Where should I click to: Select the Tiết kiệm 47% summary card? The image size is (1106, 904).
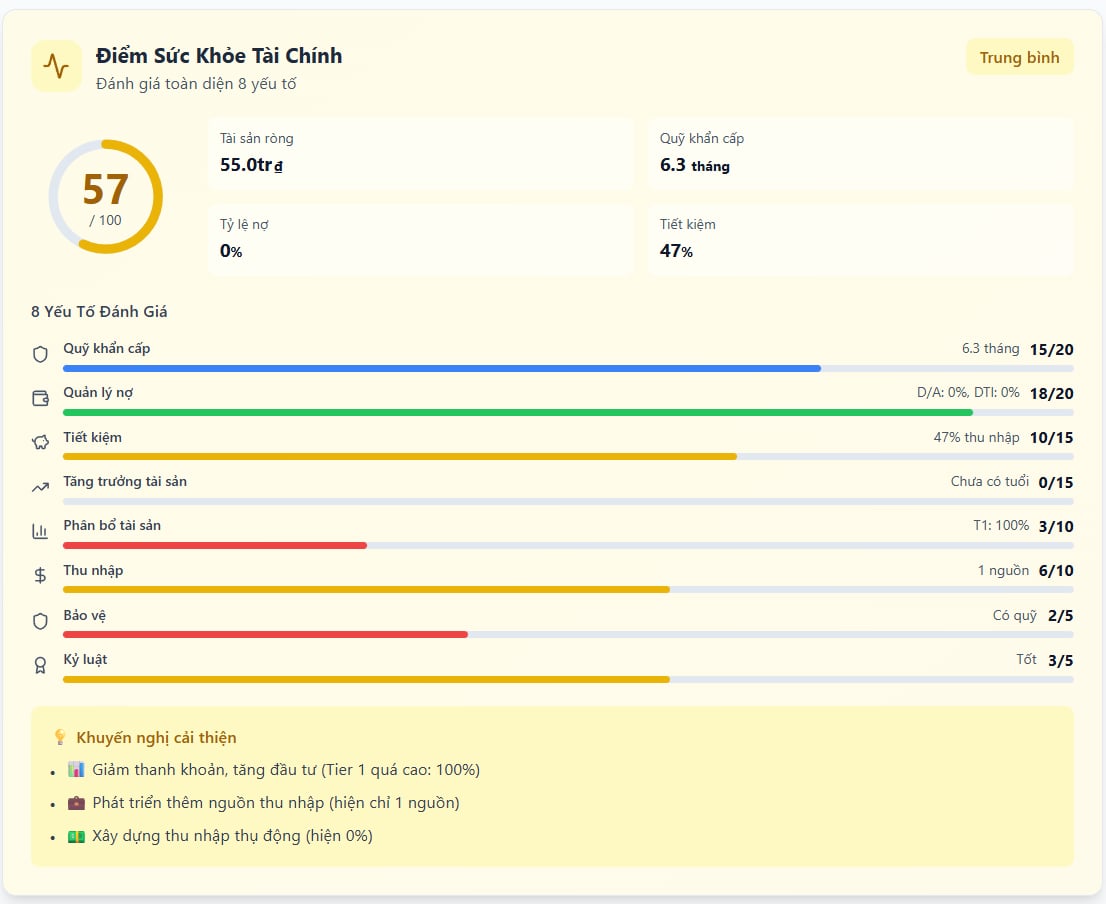tap(860, 240)
